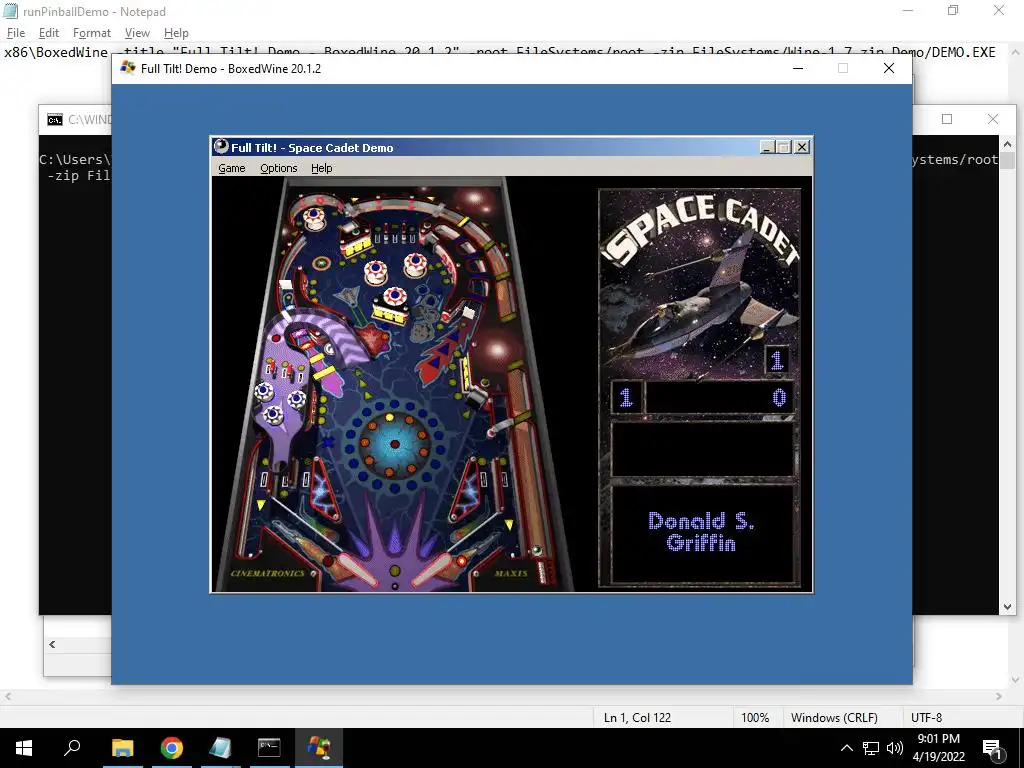Open taskbar Search
This screenshot has width=1024, height=768.
72,748
